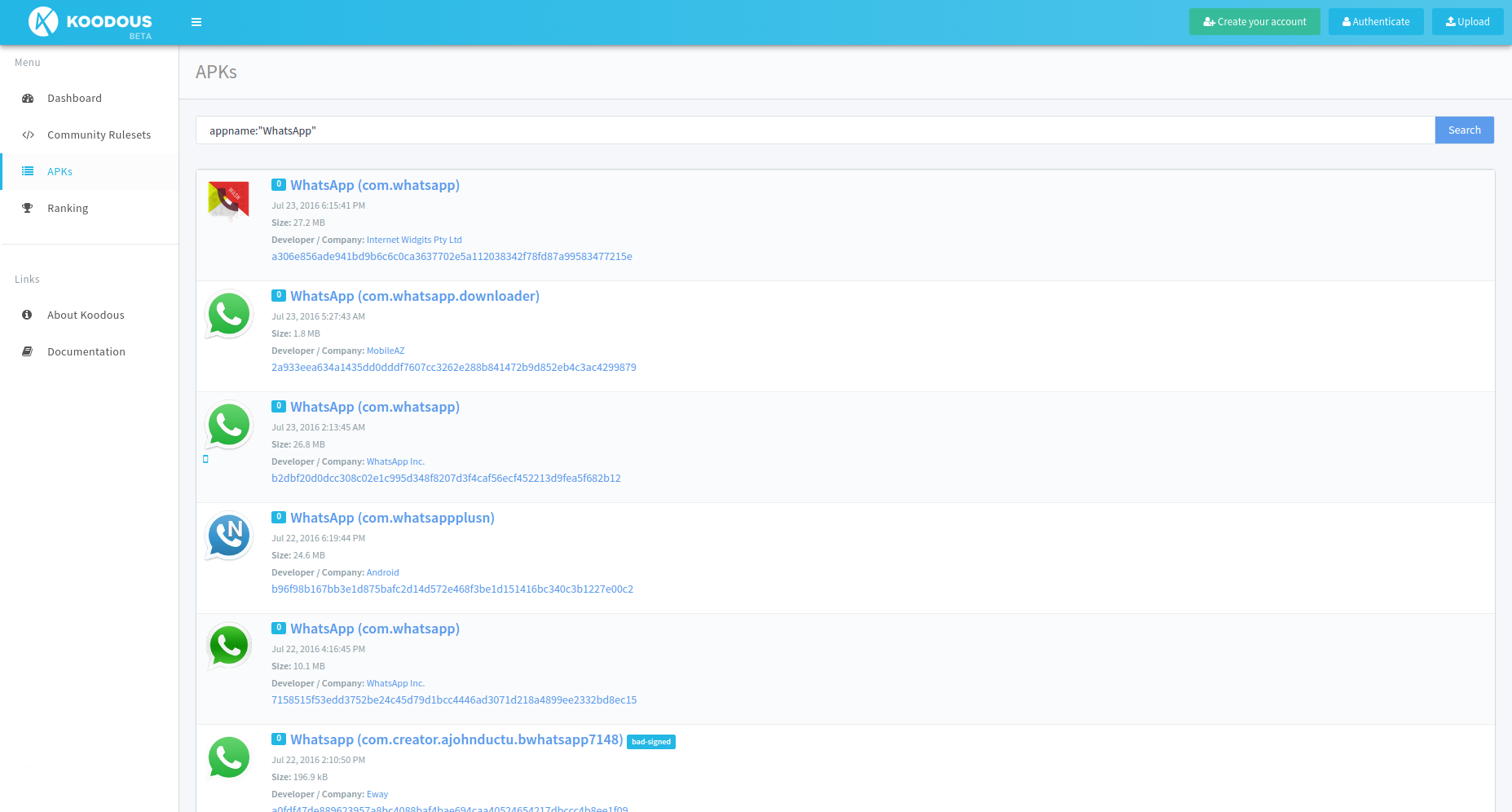Click the bad-signed tag

pyautogui.click(x=651, y=742)
